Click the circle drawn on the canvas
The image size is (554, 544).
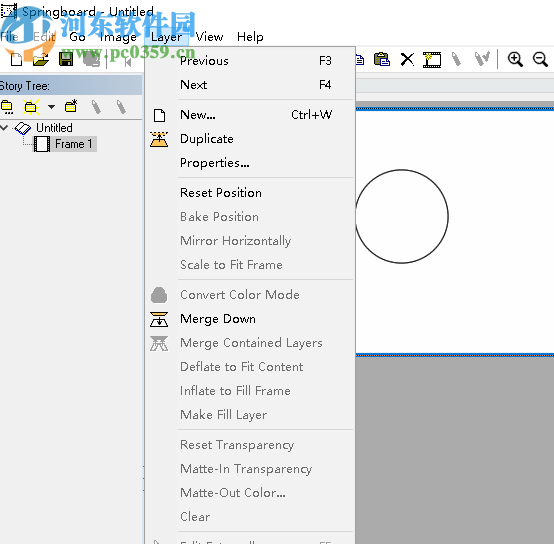pyautogui.click(x=402, y=217)
